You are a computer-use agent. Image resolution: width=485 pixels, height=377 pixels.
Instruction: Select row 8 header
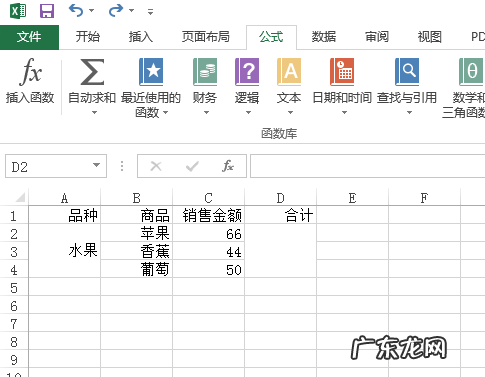click(14, 342)
